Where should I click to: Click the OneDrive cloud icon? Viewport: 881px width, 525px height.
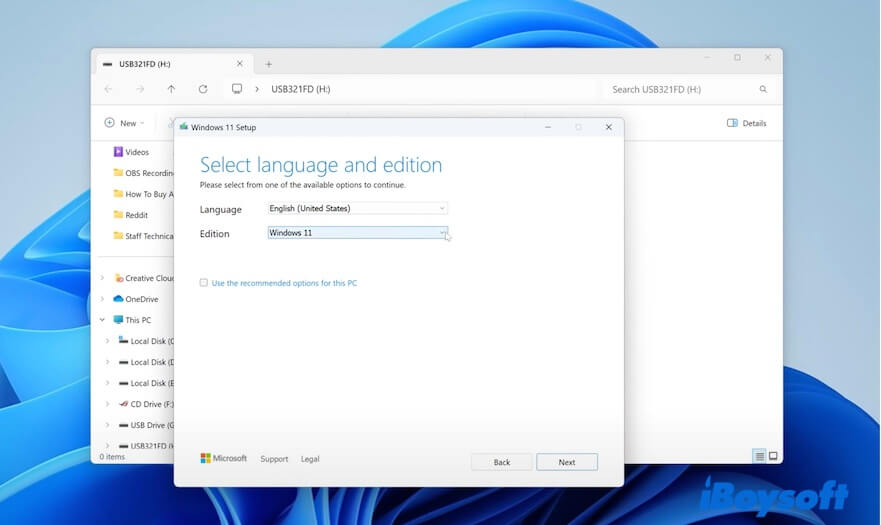pos(118,298)
